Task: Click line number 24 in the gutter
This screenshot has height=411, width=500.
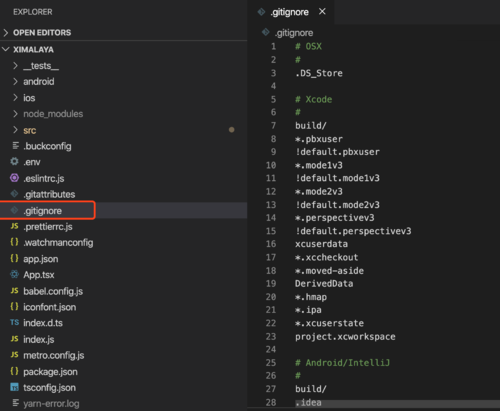Action: point(271,349)
